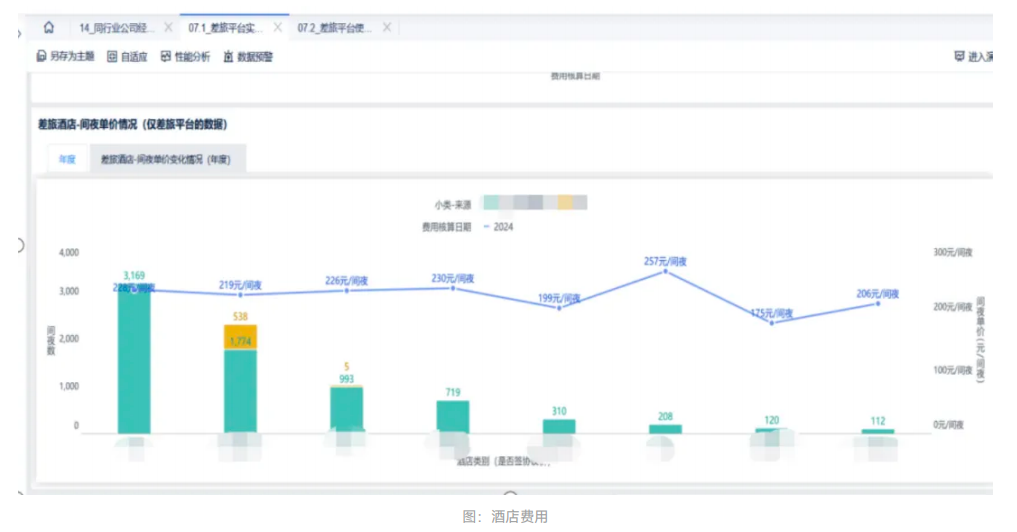Select the 年度 chart tab
Viewport: 1017px width, 532px height.
67,159
